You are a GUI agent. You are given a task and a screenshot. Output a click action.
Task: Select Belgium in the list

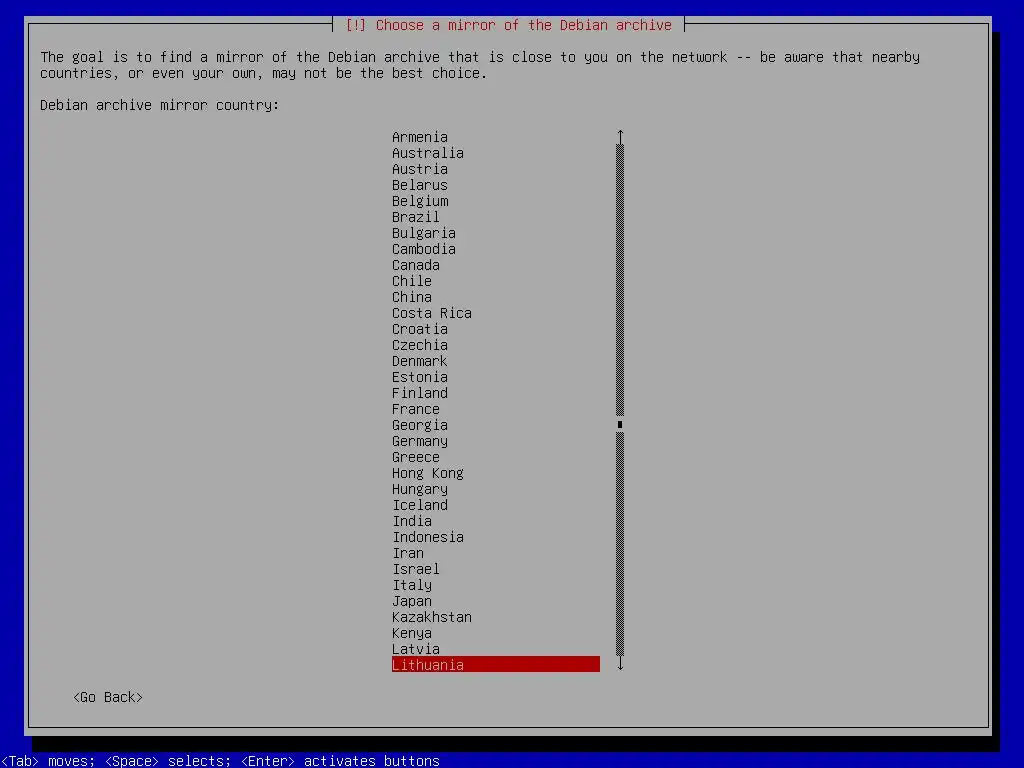pyautogui.click(x=420, y=201)
